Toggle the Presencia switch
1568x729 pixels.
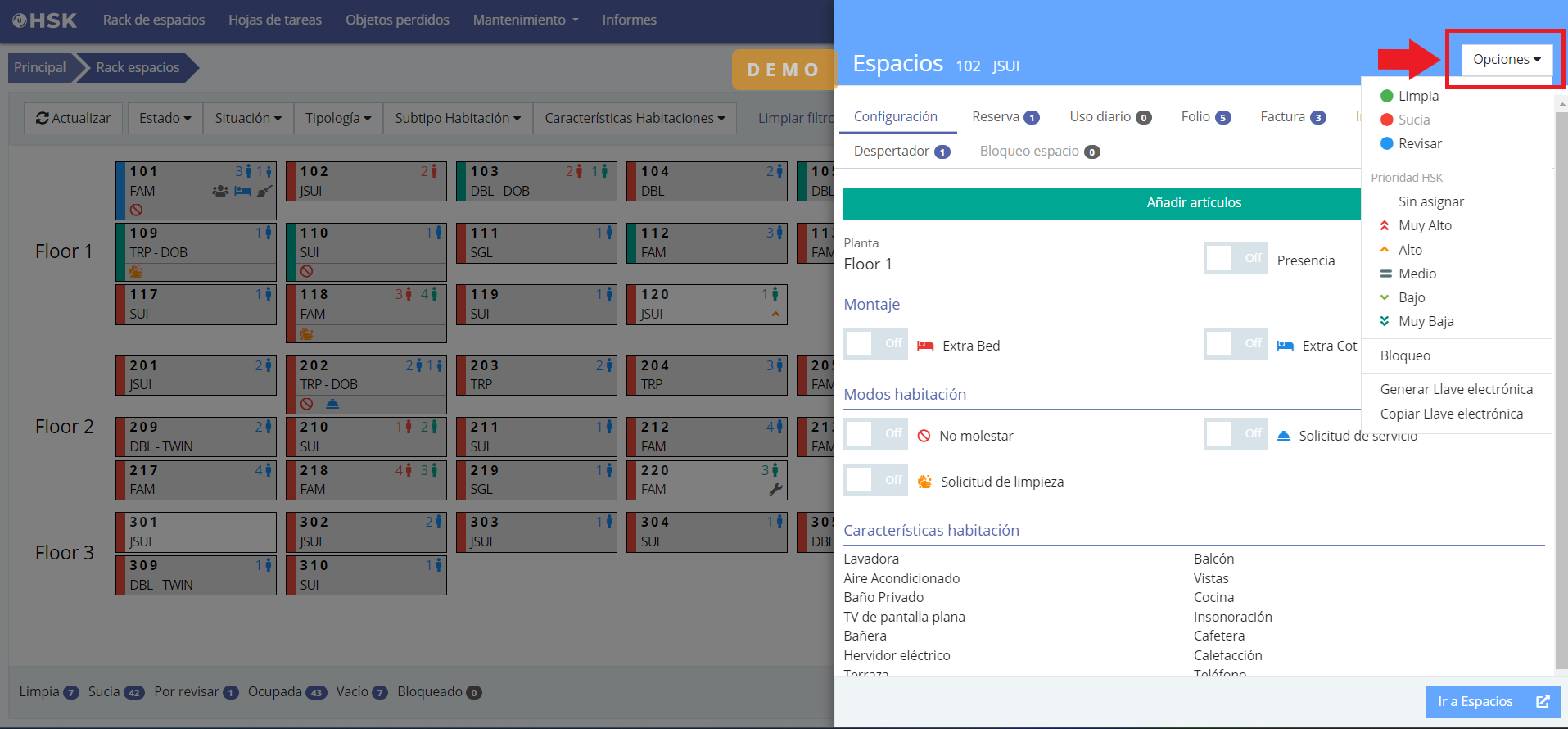[x=1236, y=259]
